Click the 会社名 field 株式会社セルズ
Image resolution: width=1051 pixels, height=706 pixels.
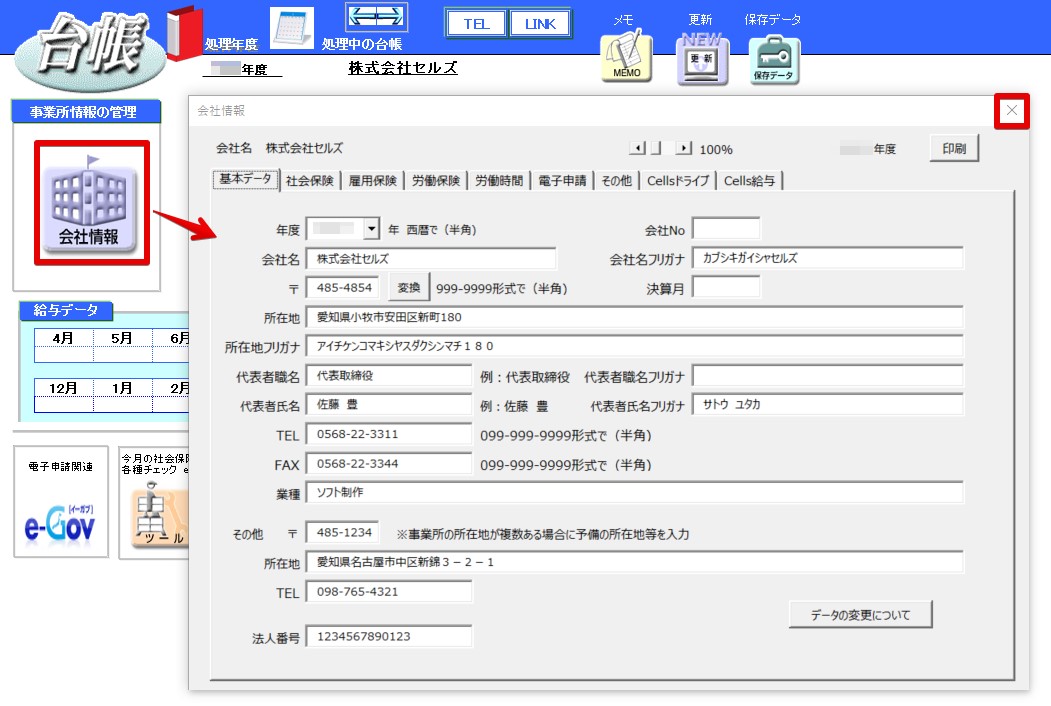[x=430, y=258]
